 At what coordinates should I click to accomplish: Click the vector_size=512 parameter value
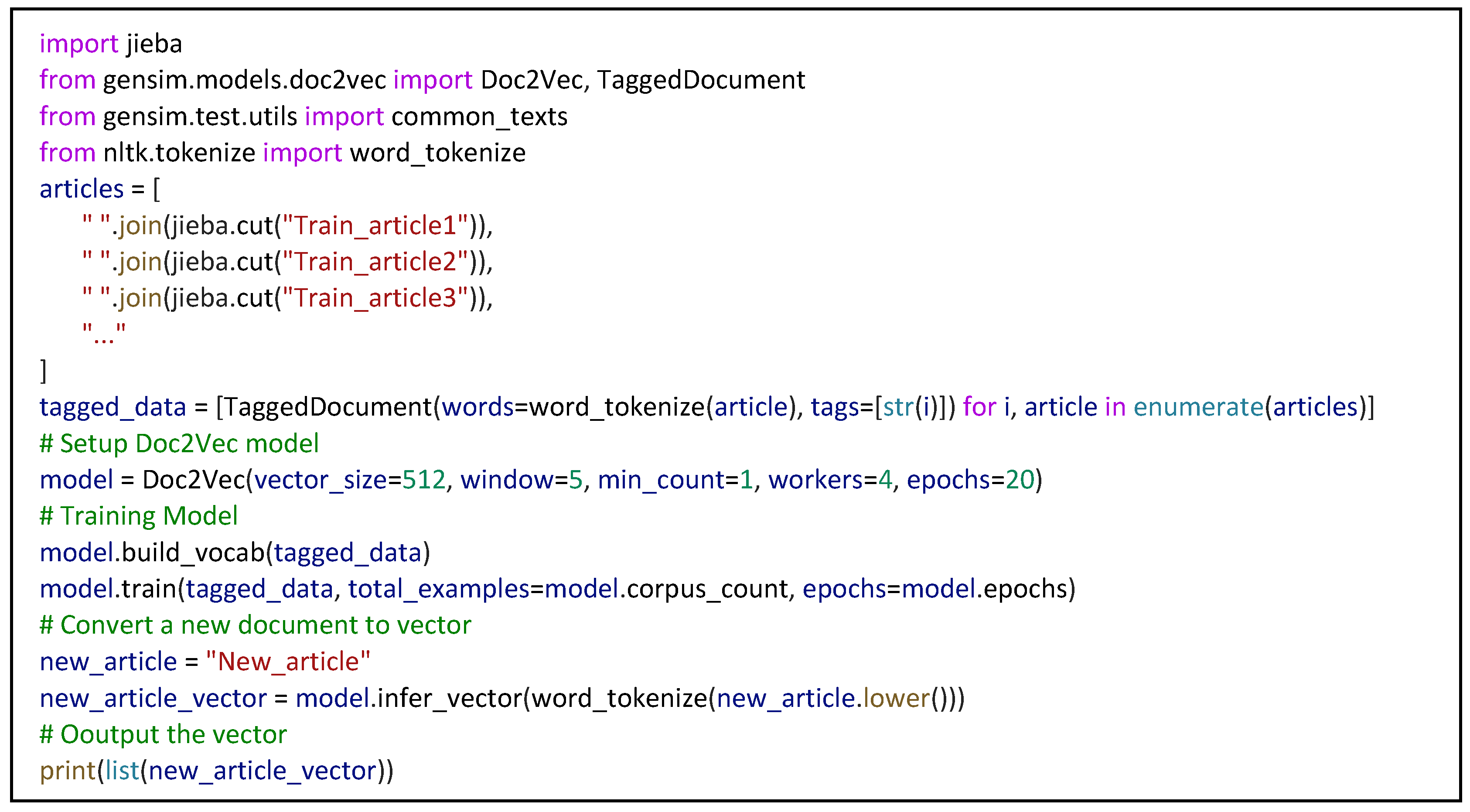click(x=423, y=480)
